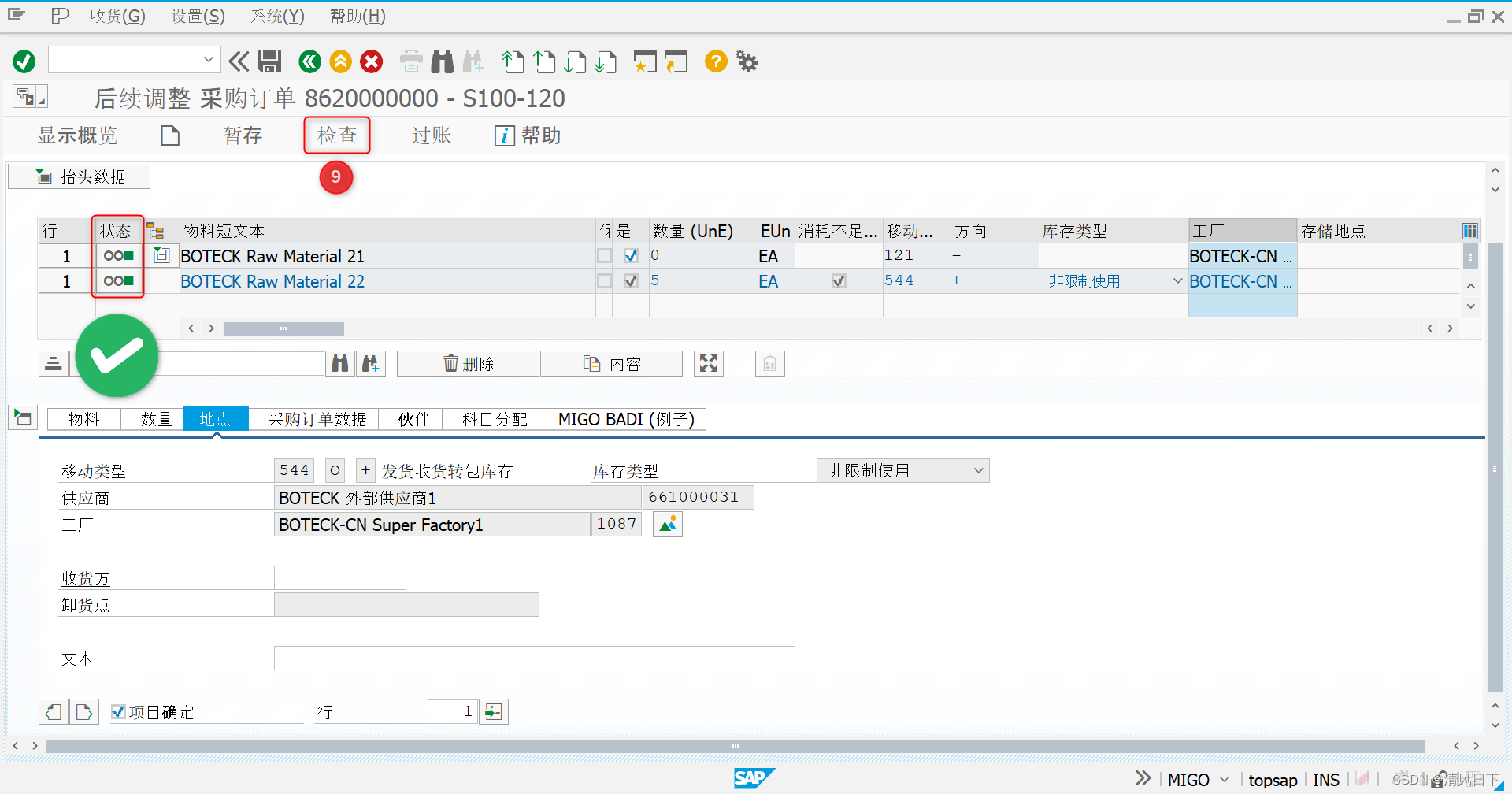Go to previous page icon
The image size is (1512, 794).
(544, 61)
